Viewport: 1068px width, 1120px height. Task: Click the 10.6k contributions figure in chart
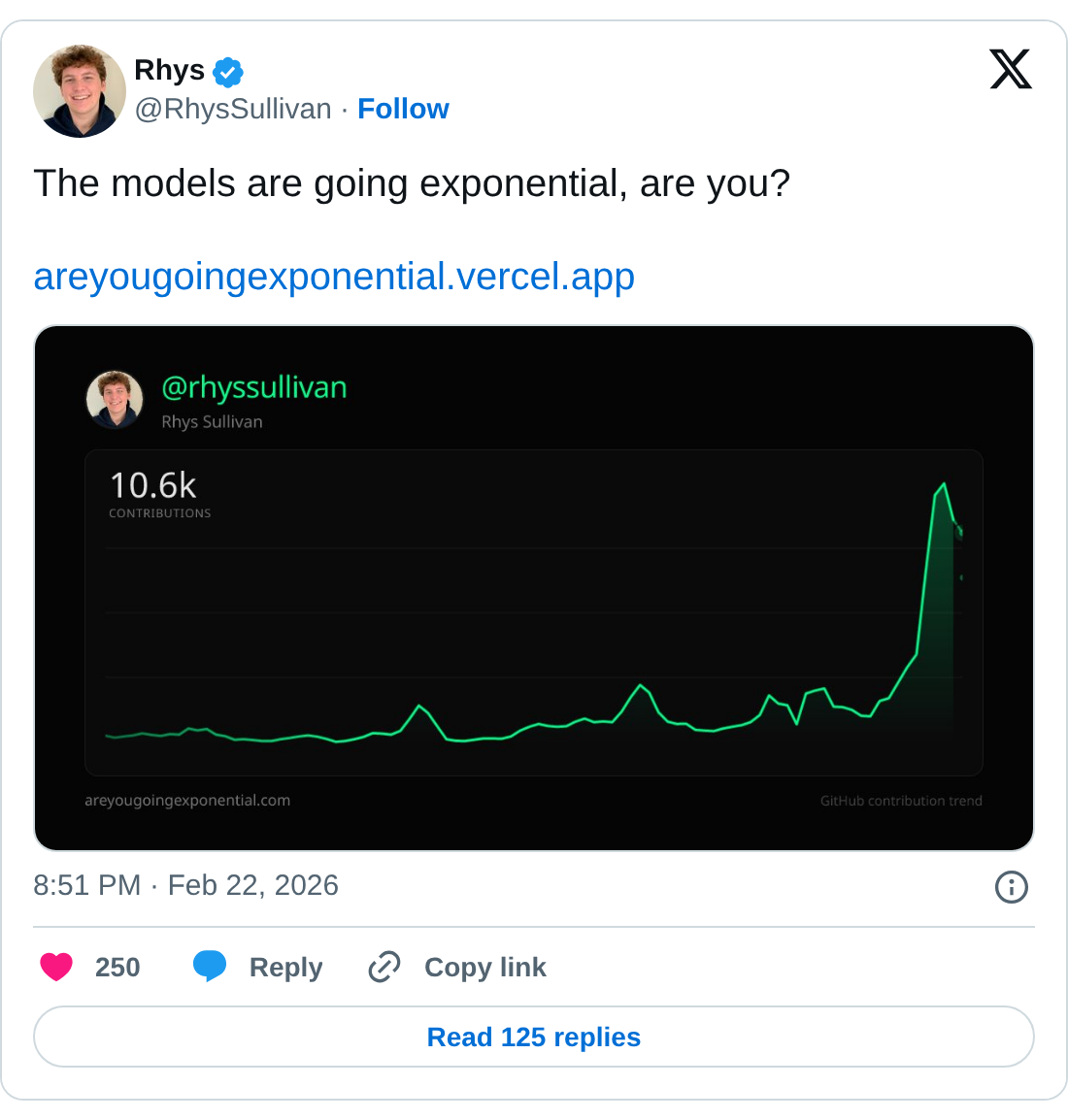pos(153,485)
